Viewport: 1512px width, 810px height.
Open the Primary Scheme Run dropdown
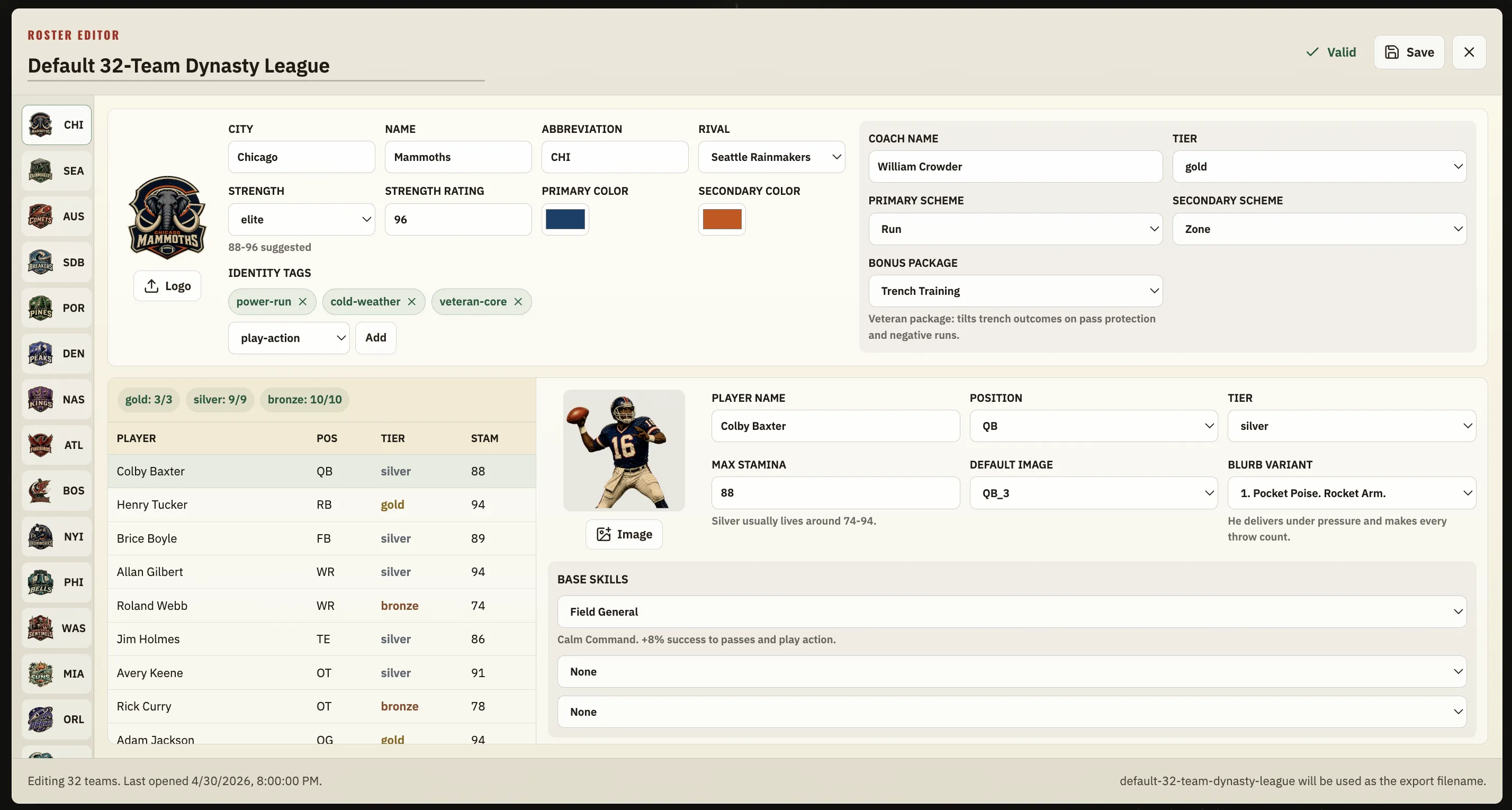point(1015,229)
